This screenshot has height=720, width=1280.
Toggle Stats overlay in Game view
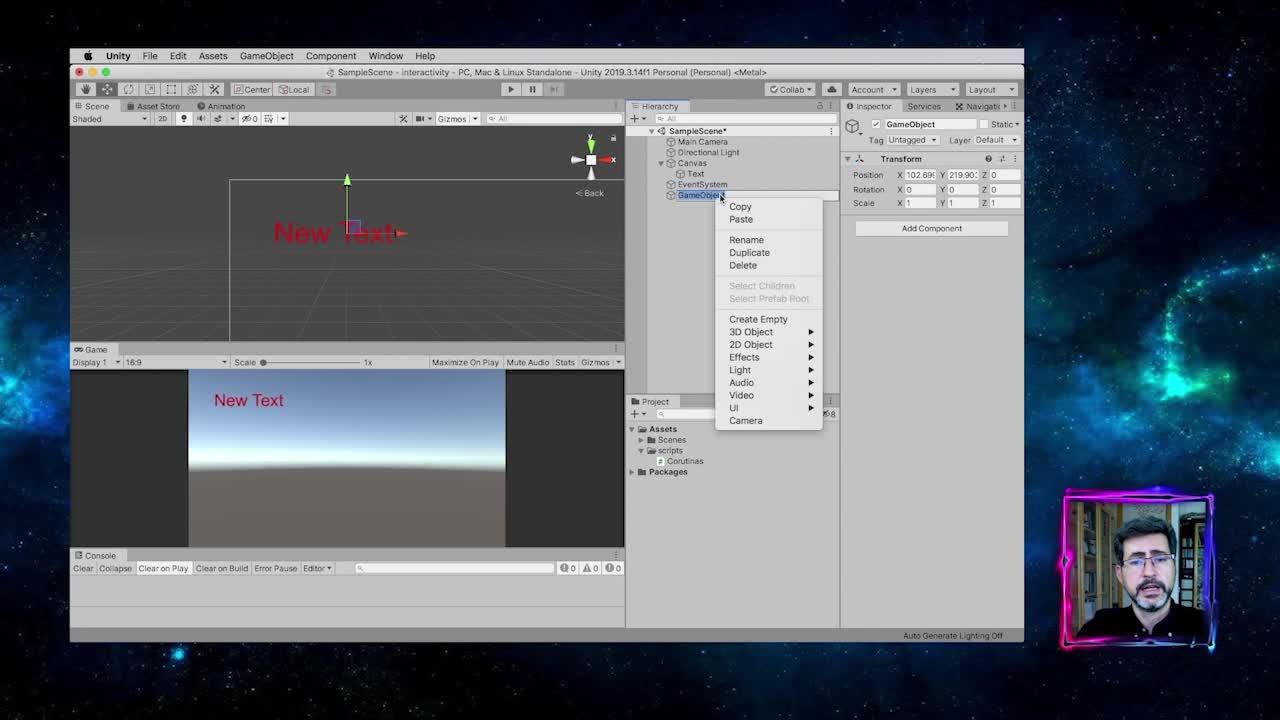(565, 362)
